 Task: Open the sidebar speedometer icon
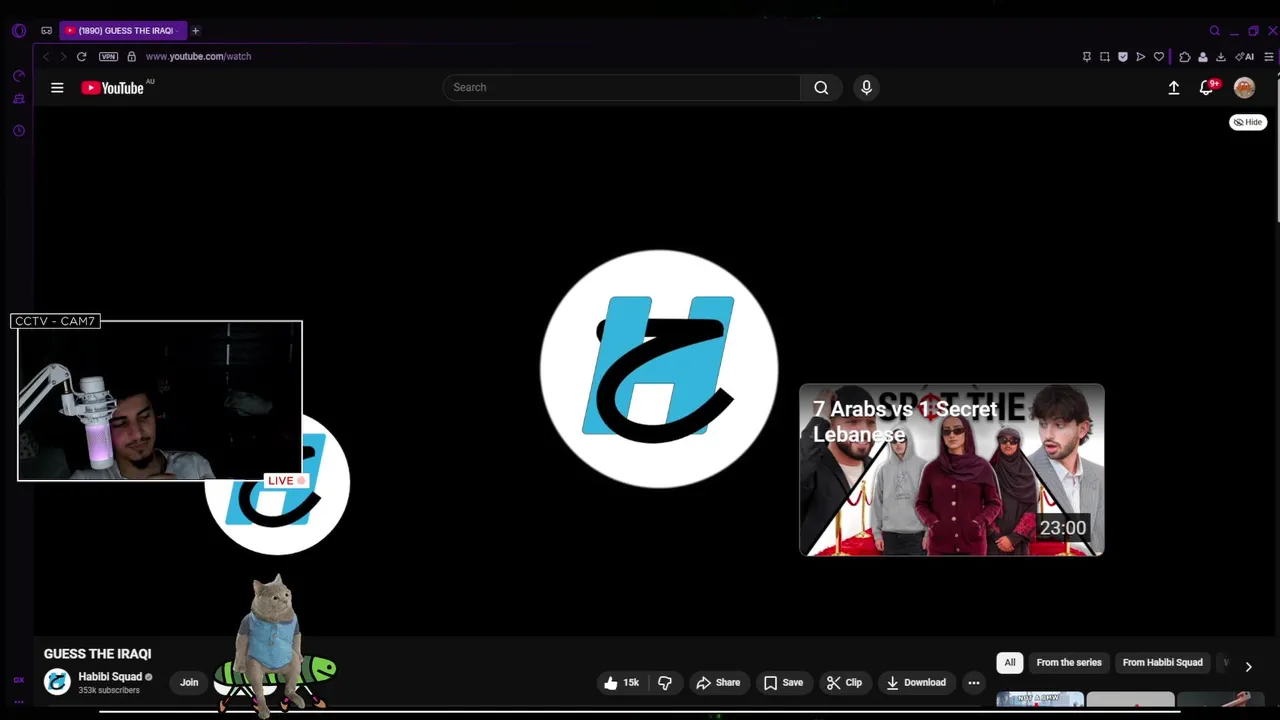pos(18,76)
